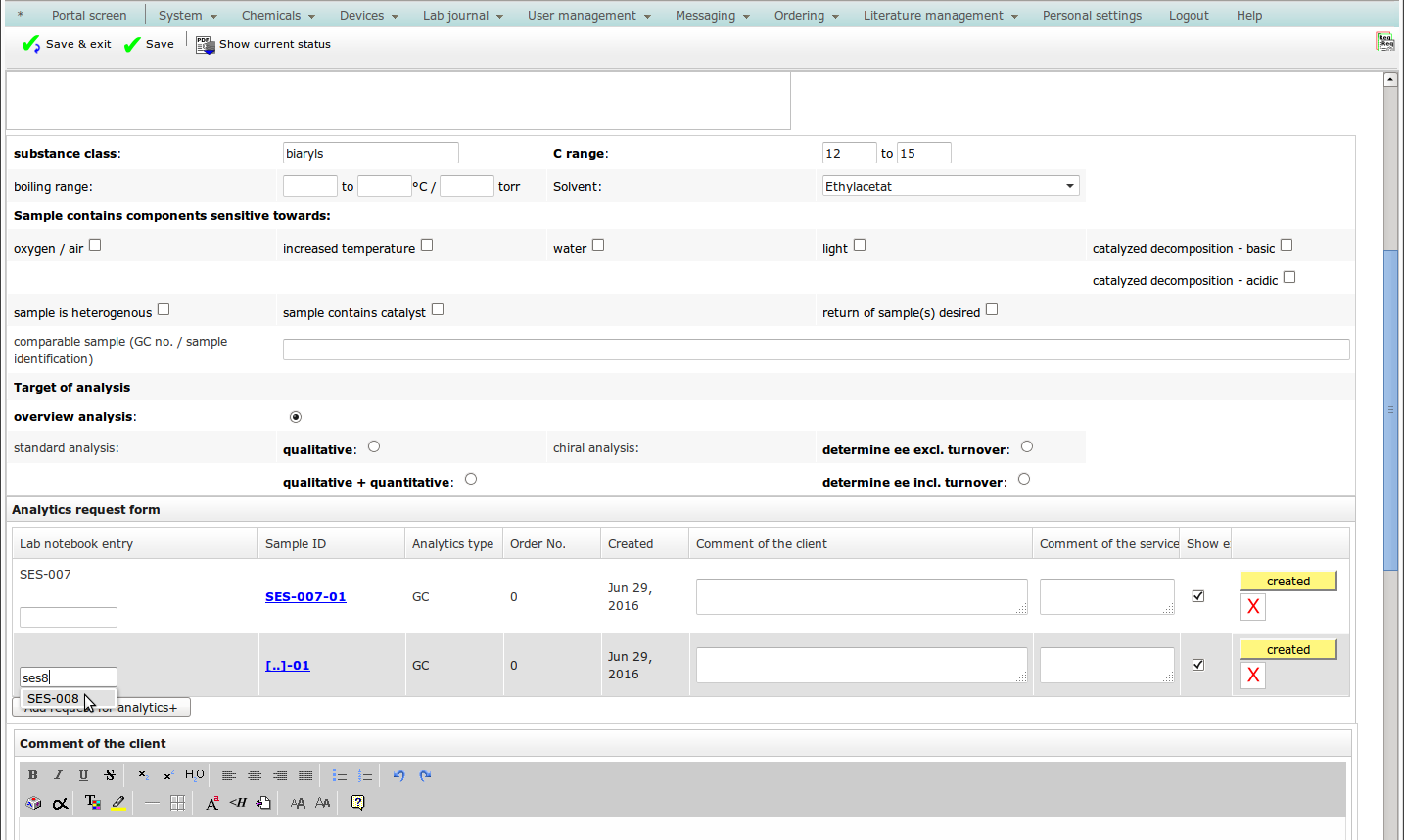Check sample contains catalyst
The height and width of the screenshot is (840, 1404).
(x=438, y=309)
